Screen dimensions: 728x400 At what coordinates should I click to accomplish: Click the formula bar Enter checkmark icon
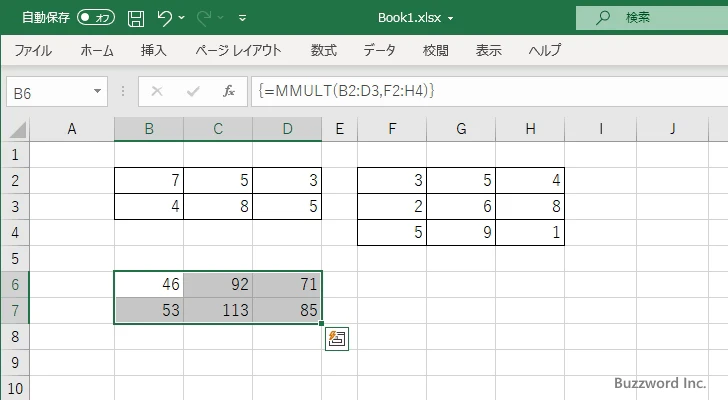click(x=193, y=91)
